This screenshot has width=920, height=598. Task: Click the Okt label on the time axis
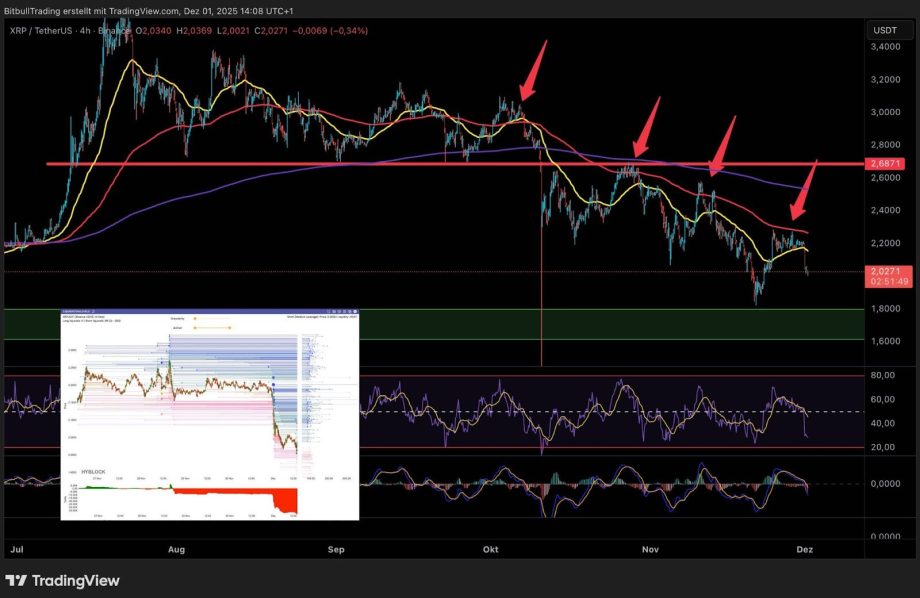490,549
